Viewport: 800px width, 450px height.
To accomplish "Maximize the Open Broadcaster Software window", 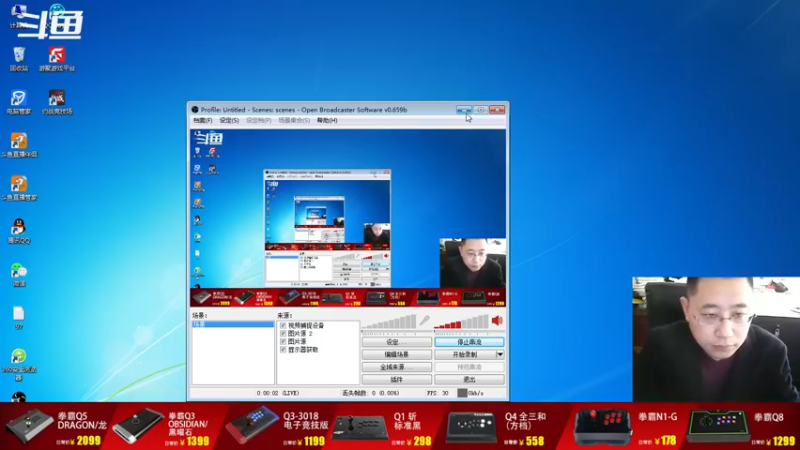I will tap(480, 110).
